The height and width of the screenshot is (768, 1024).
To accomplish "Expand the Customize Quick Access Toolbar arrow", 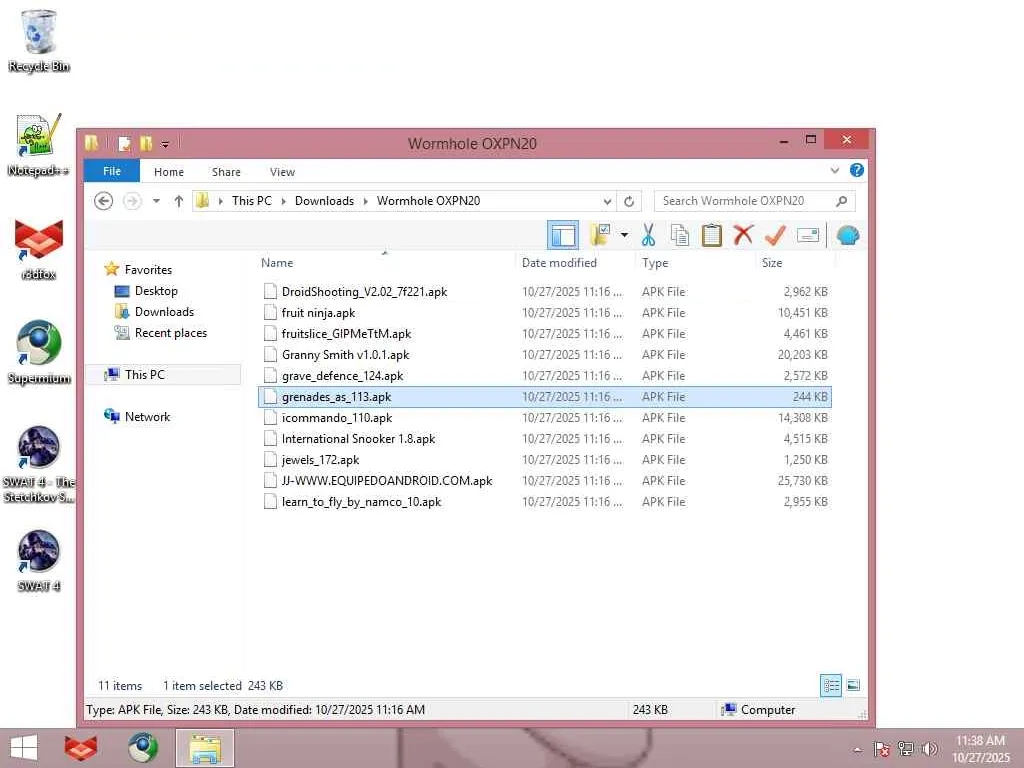I will pos(165,144).
